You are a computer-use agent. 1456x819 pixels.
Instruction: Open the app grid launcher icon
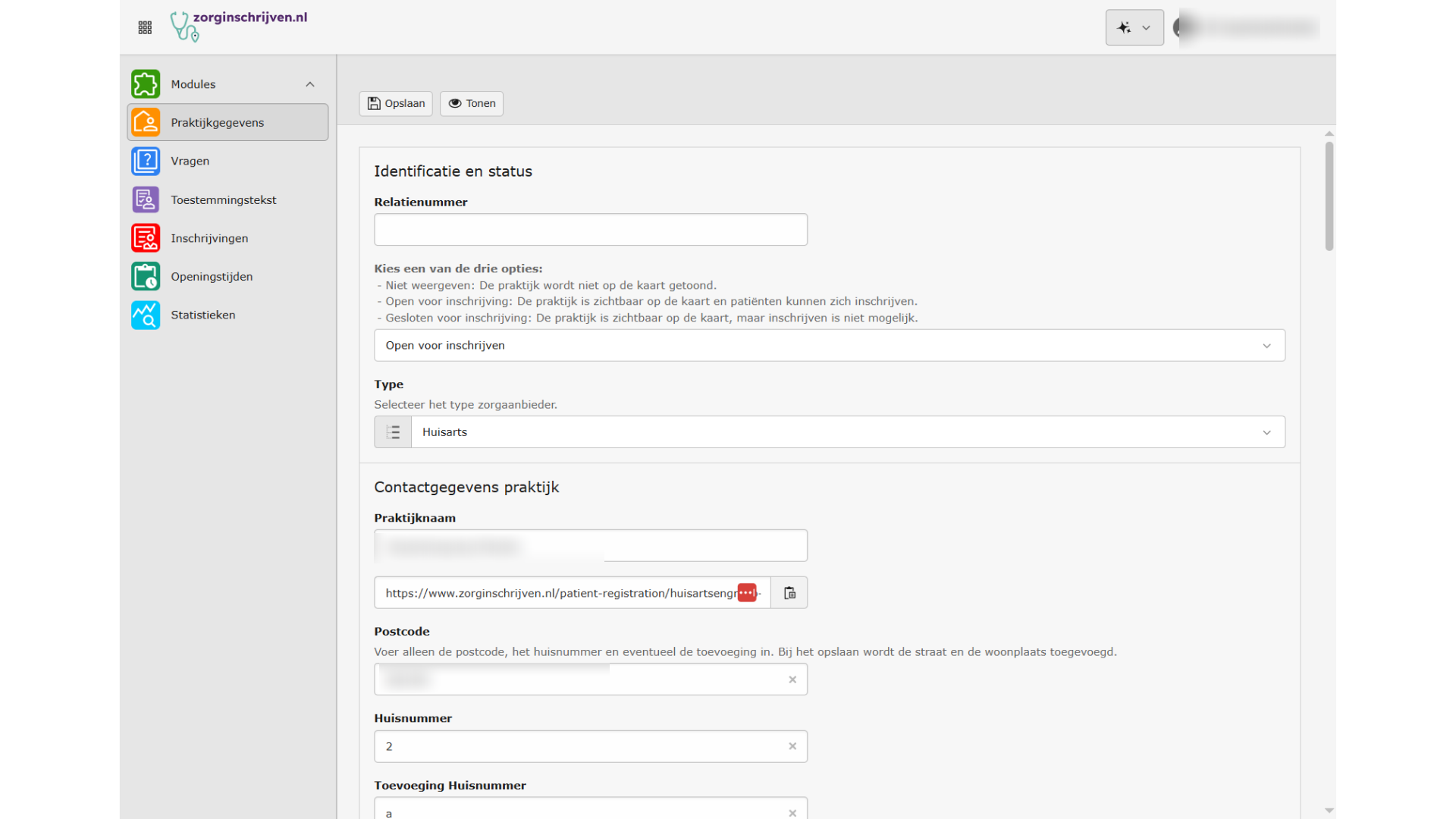[x=145, y=27]
